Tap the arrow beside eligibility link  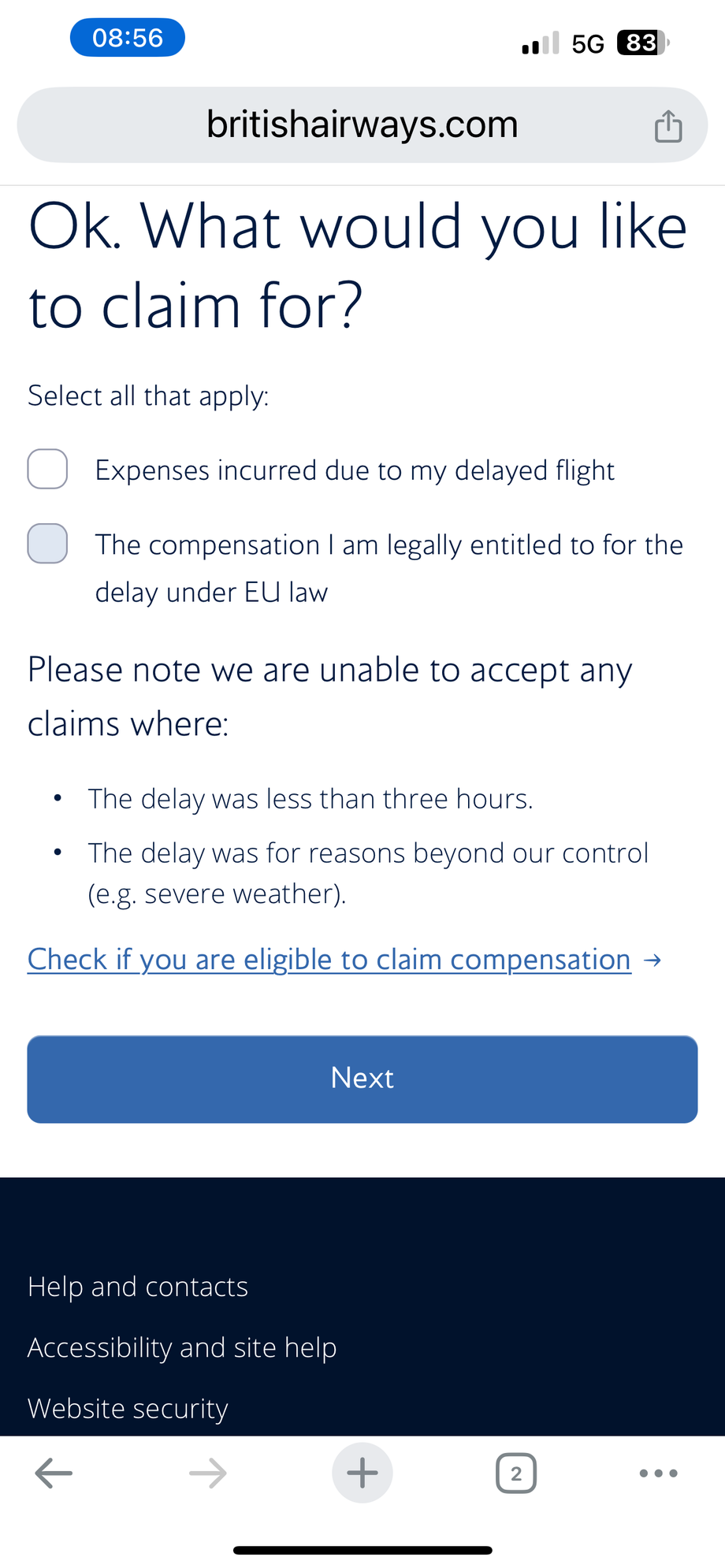(652, 960)
